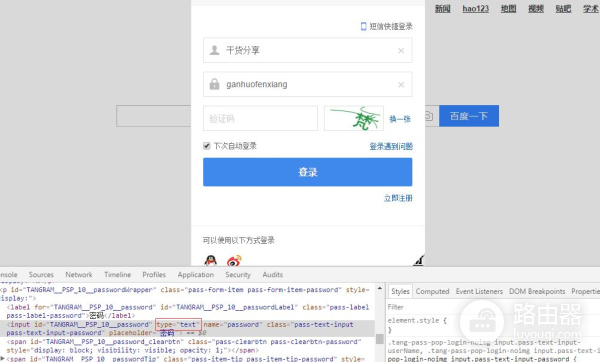The image size is (600, 362).
Task: Log in with the QQ penguin icon
Action: 210,261
